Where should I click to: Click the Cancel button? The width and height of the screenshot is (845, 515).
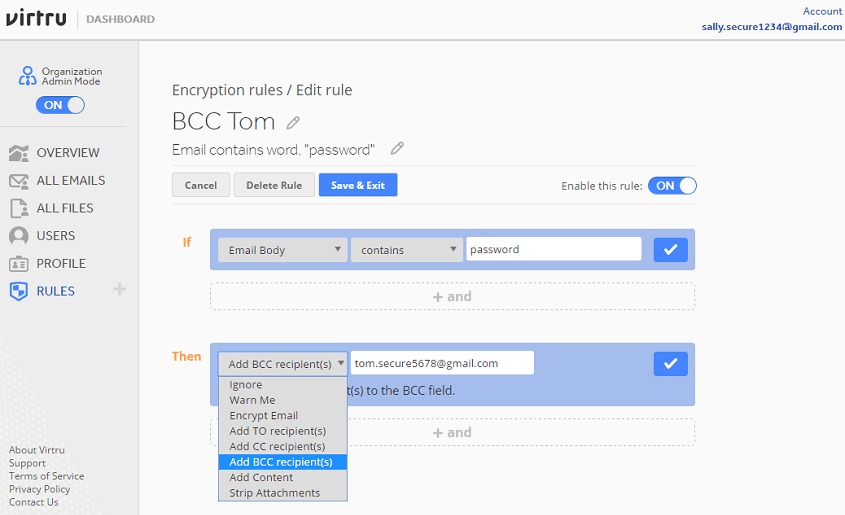click(x=201, y=185)
